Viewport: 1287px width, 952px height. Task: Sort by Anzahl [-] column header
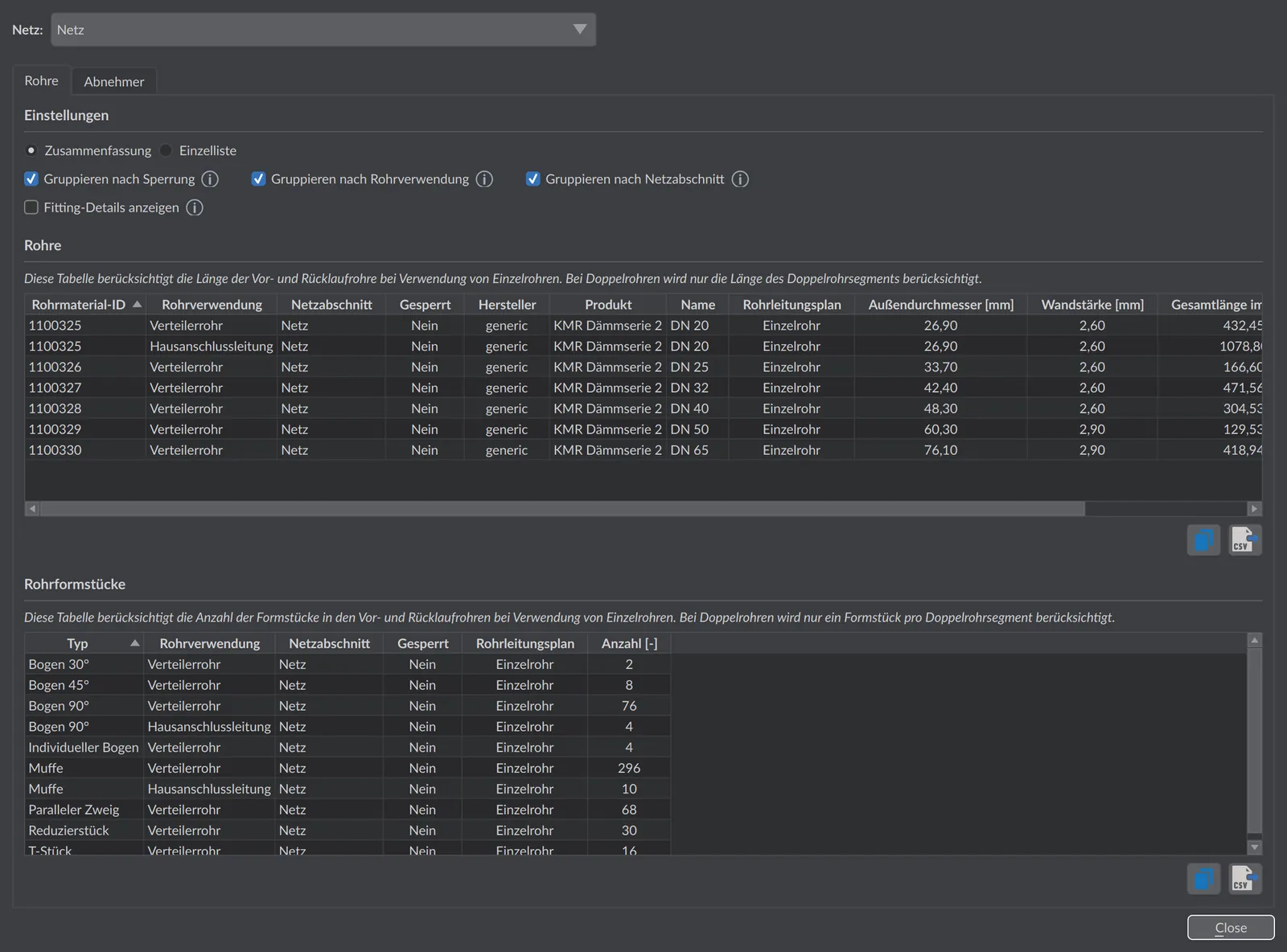click(x=629, y=643)
